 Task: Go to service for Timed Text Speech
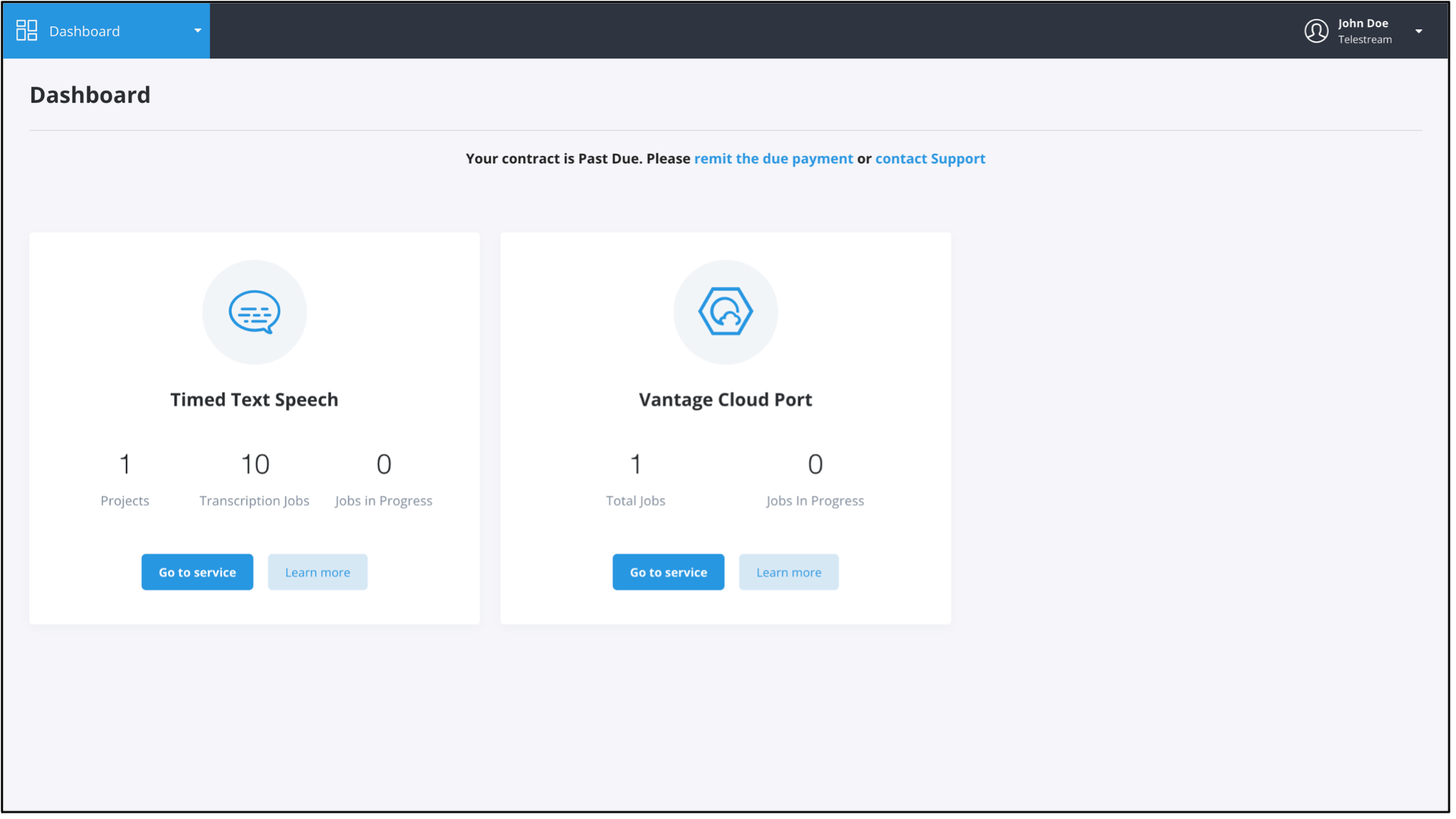[x=197, y=572]
